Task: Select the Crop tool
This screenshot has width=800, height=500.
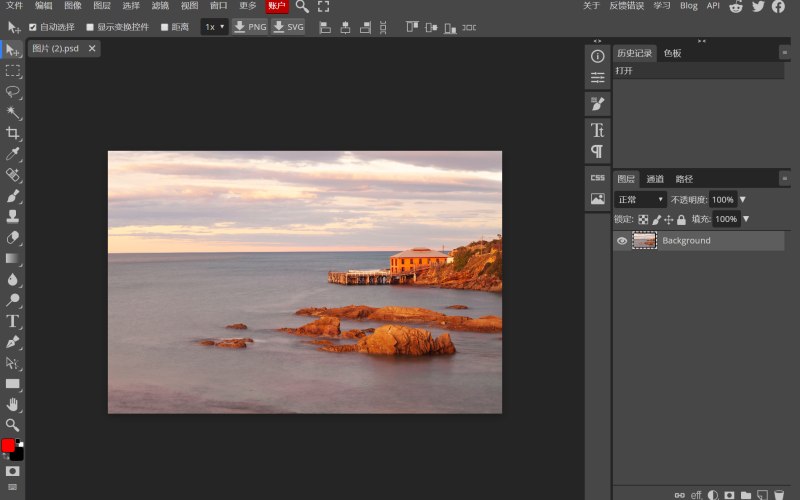Action: (x=12, y=133)
